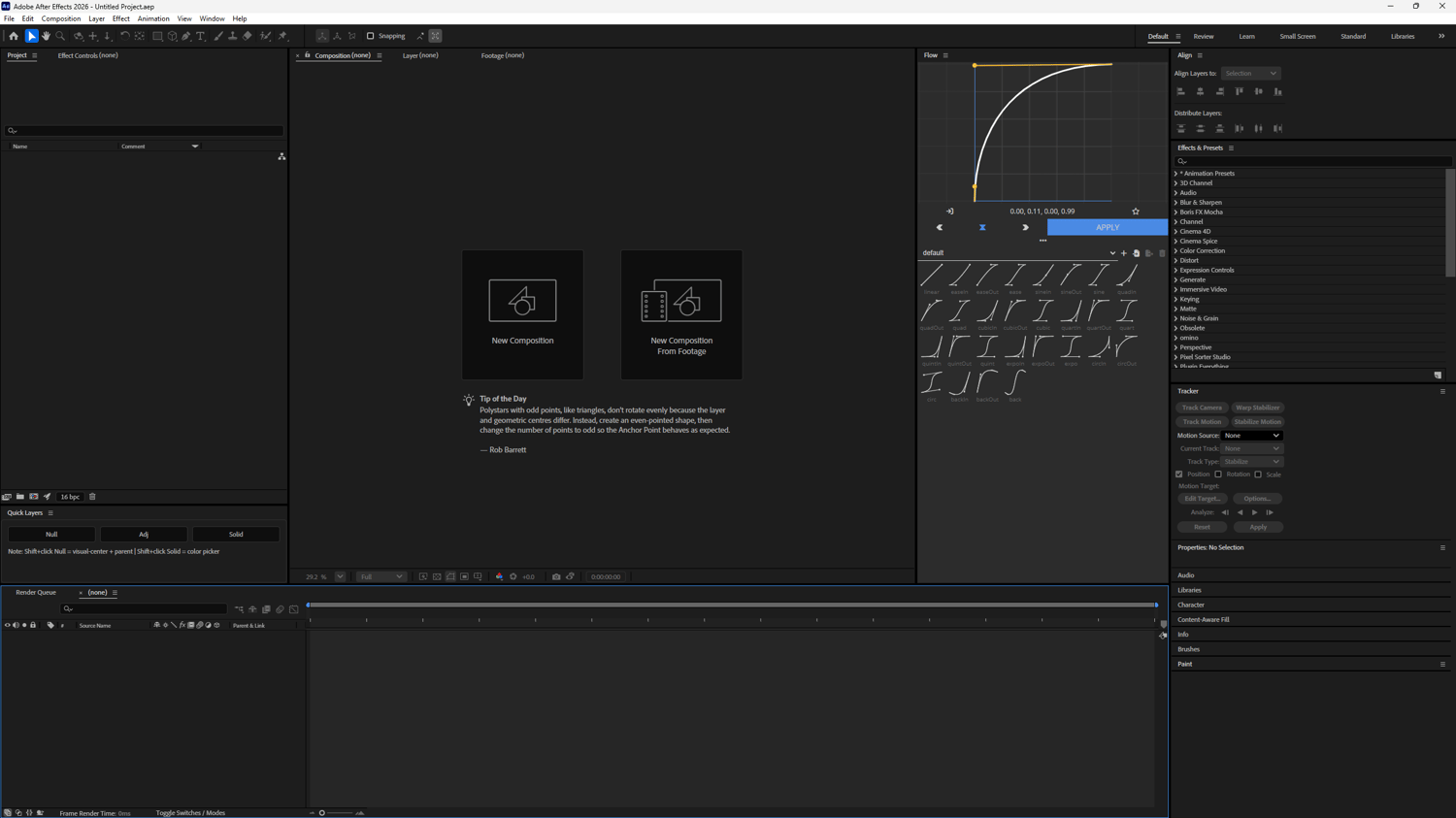Click the Toggle Switches / Modes control
1456x818 pixels.
pyautogui.click(x=190, y=813)
